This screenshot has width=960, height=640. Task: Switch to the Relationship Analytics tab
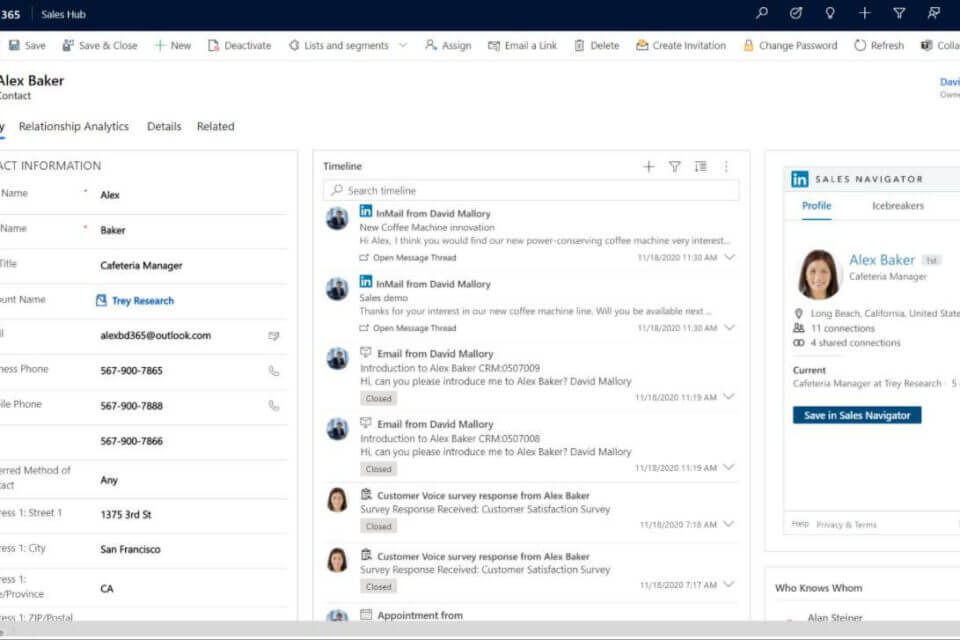click(x=74, y=127)
